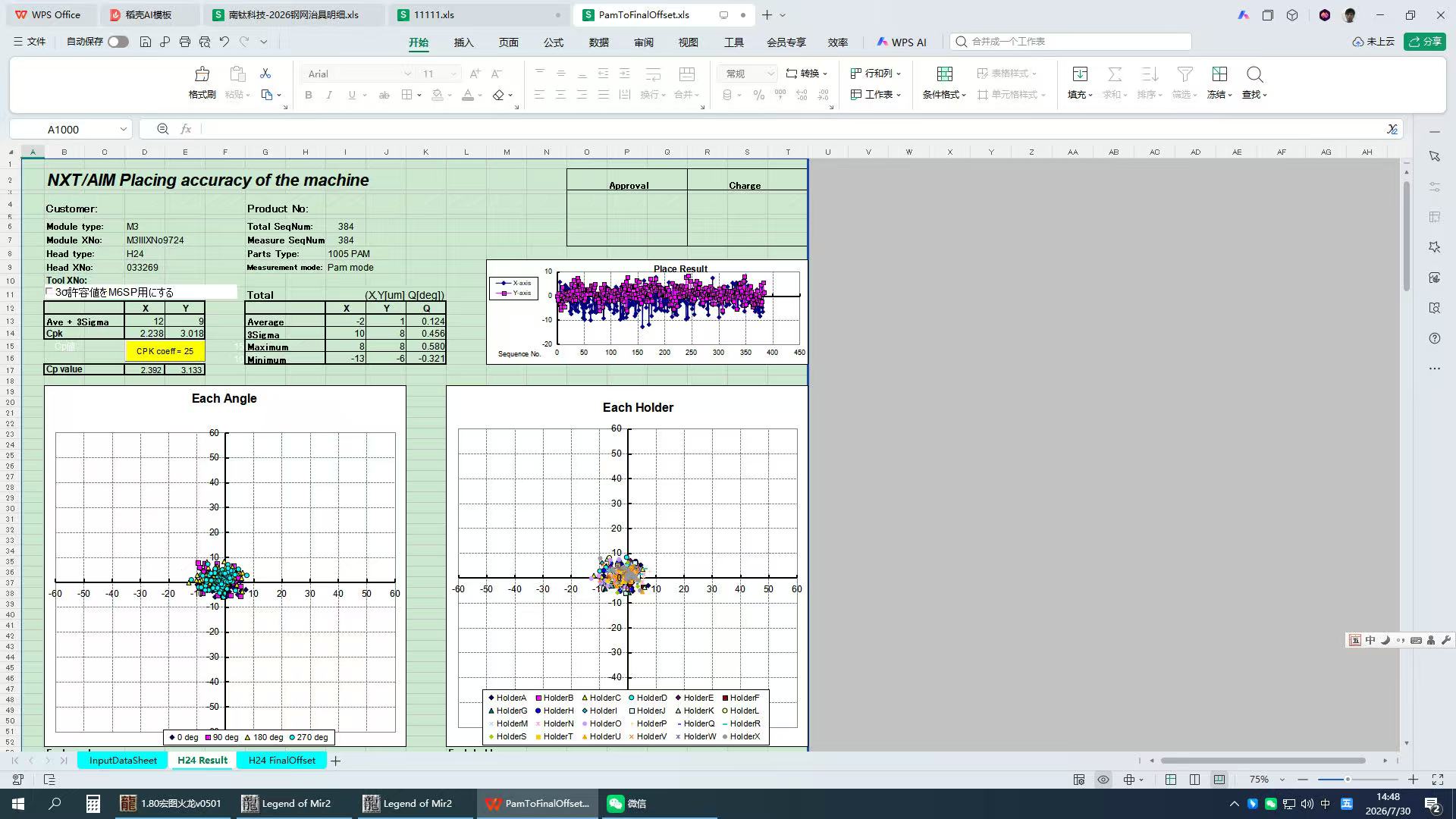Open the H24 FinalOffset sheet tab
The image size is (1456, 819).
pos(281,760)
